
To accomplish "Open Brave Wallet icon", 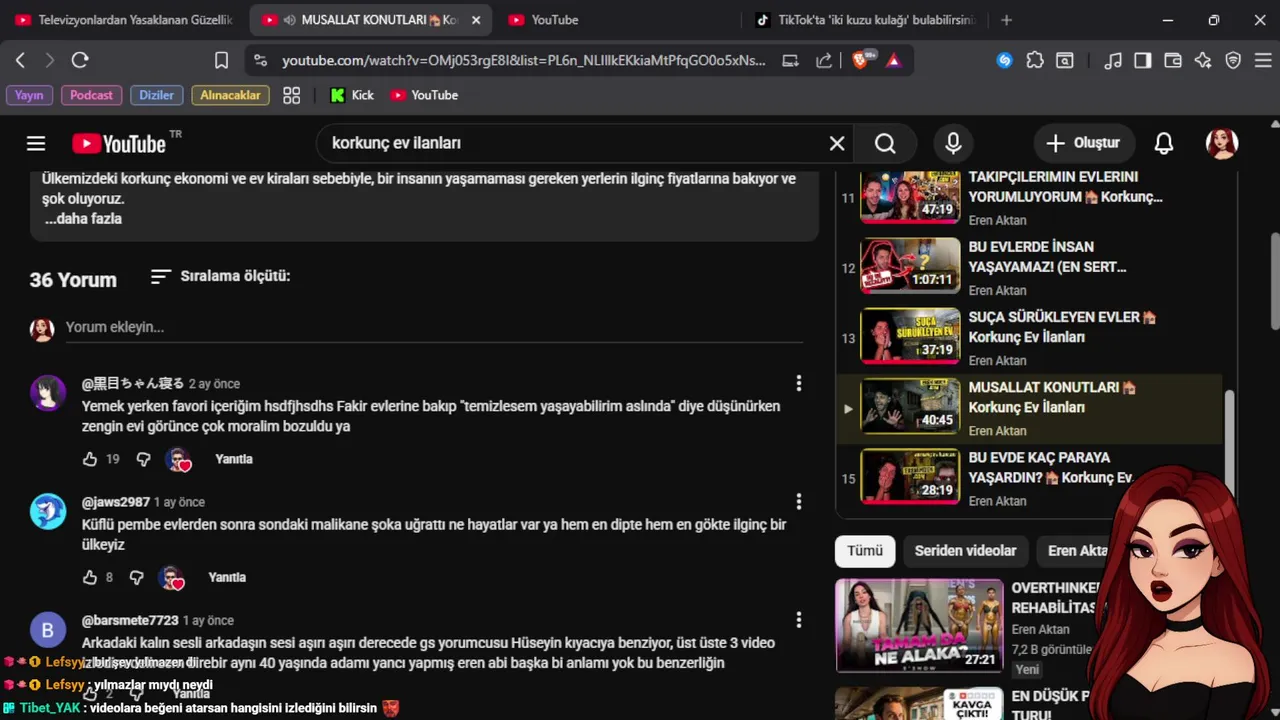I will (x=1173, y=60).
